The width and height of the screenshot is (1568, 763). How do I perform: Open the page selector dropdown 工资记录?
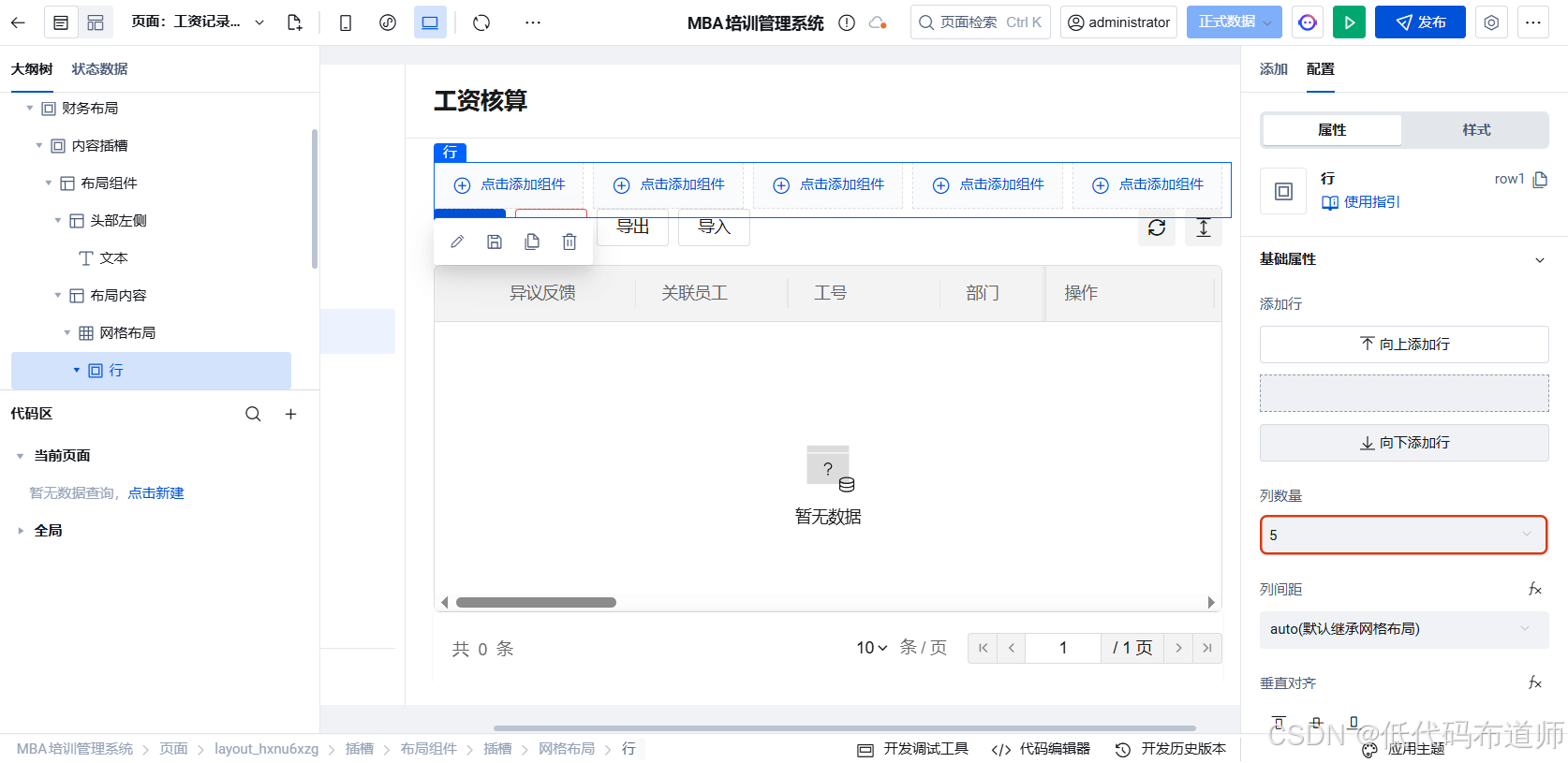point(198,22)
